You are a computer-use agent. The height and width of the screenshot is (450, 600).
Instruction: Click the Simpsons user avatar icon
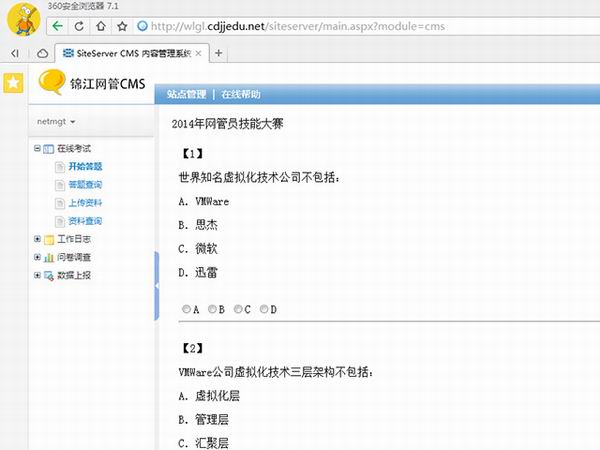22,17
